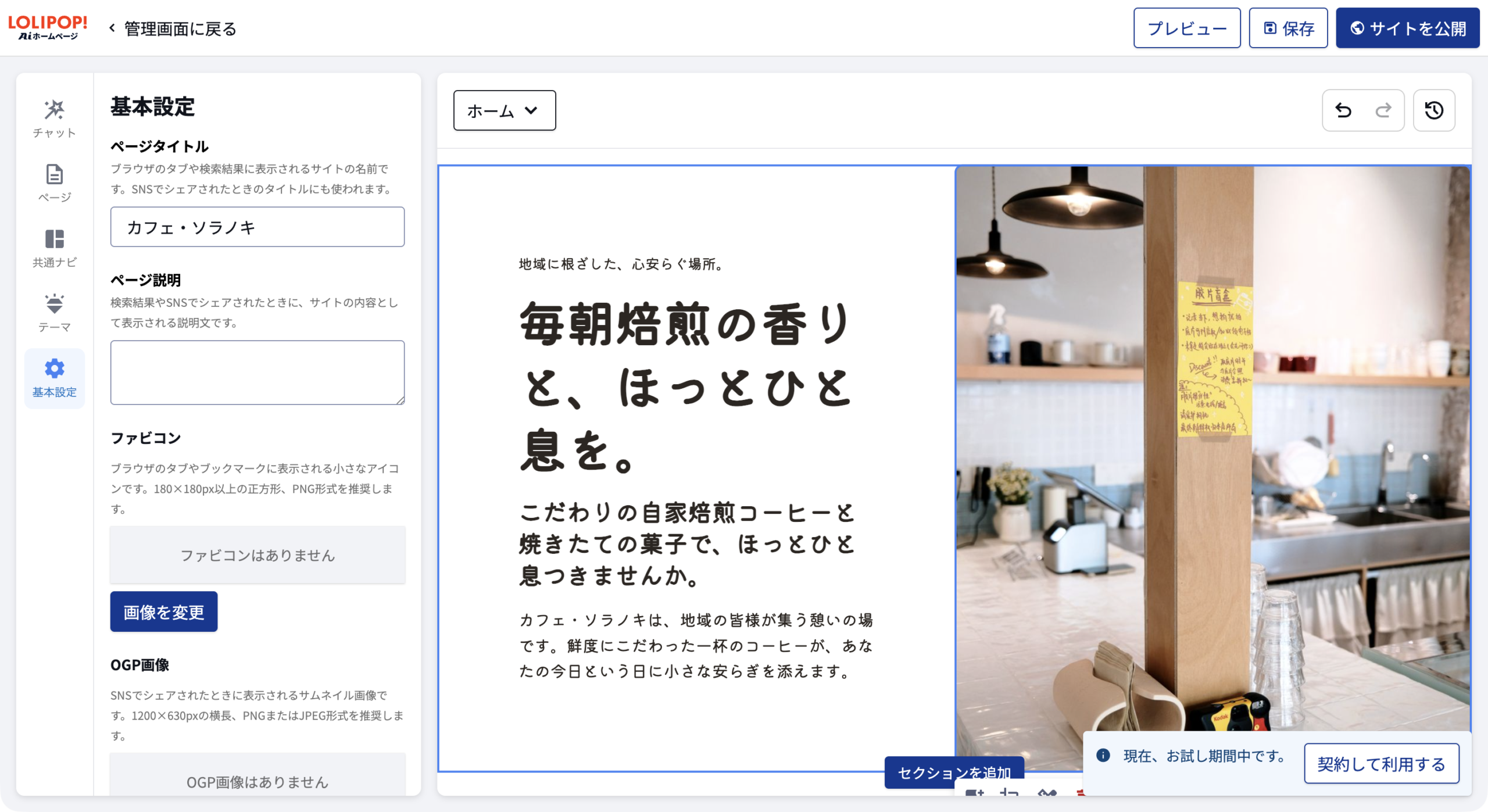Open the テーマ sidebar panel
The image size is (1488, 812).
[x=54, y=313]
